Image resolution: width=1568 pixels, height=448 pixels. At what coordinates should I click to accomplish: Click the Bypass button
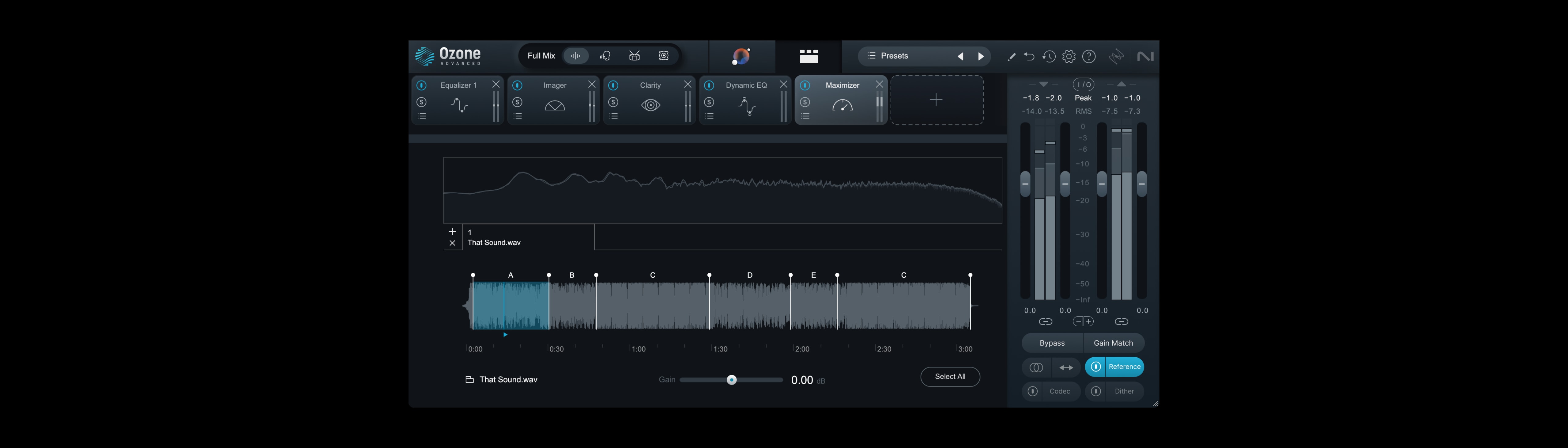coord(1052,343)
